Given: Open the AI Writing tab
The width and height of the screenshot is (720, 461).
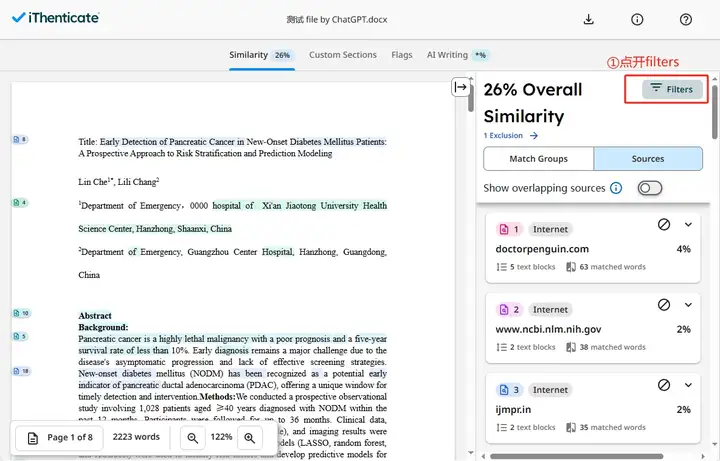Looking at the screenshot, I should (x=458, y=55).
